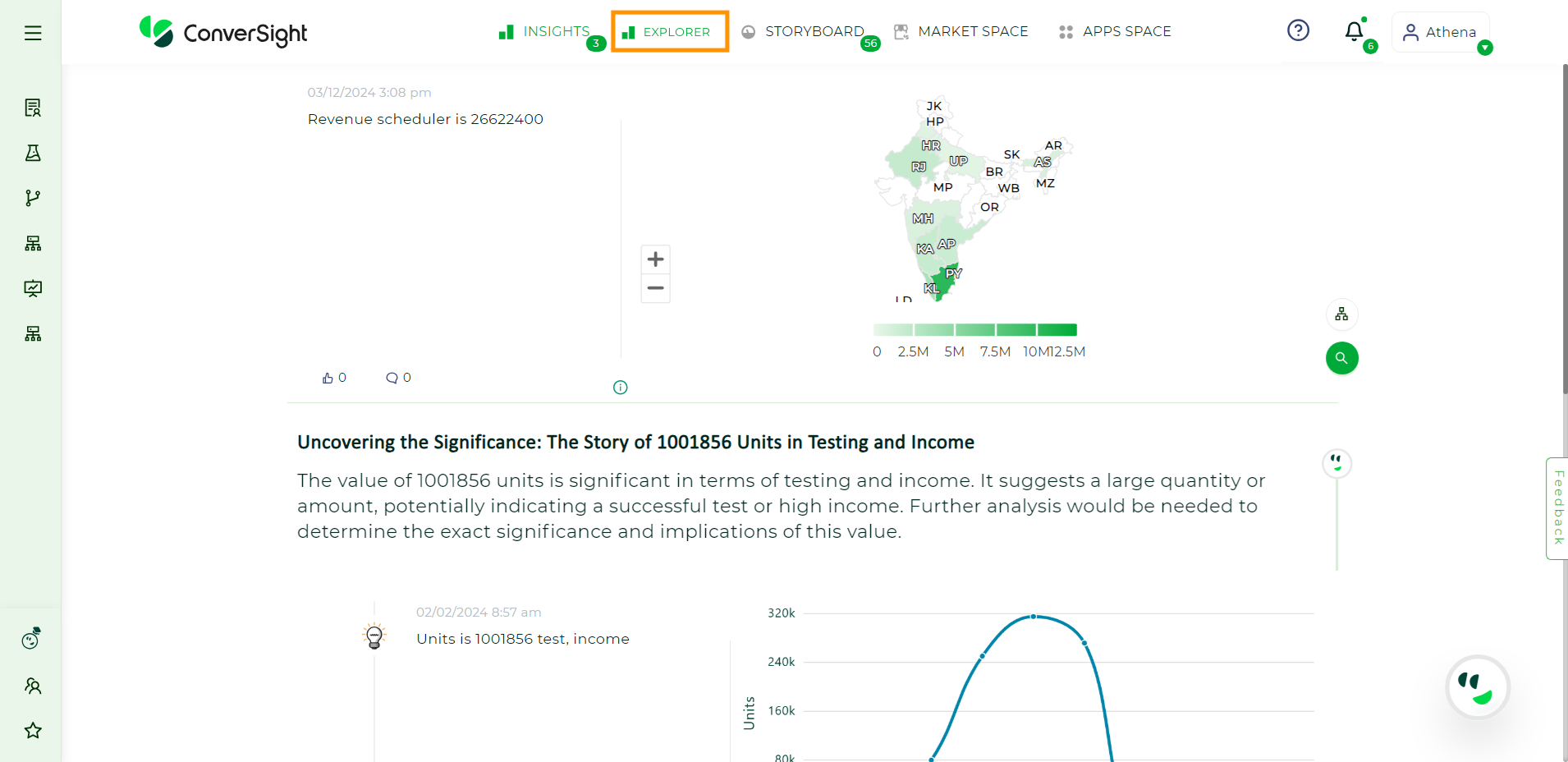Expand the Athena profile dropdown
The height and width of the screenshot is (762, 1568).
(1485, 48)
